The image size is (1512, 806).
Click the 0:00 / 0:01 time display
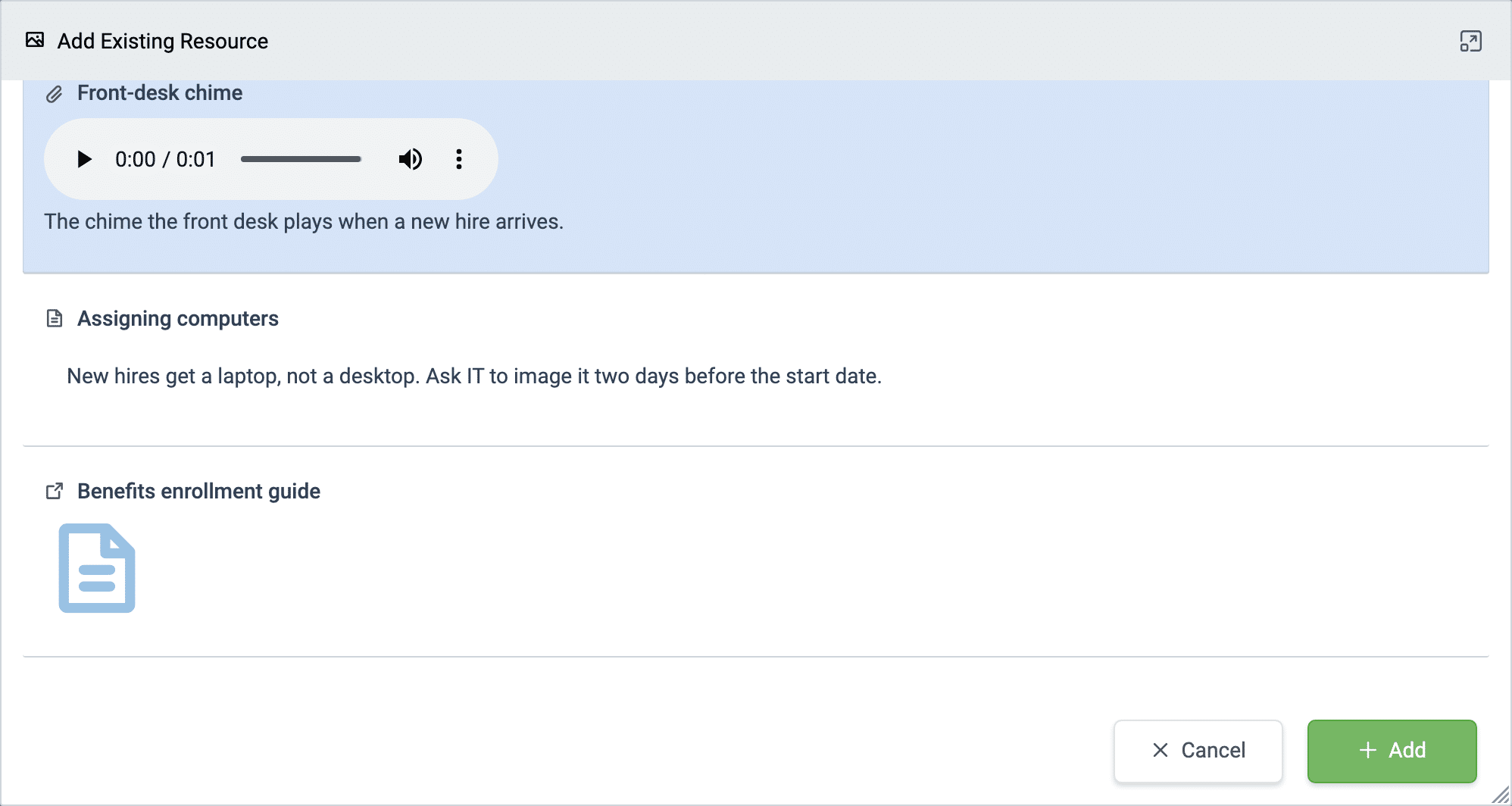tap(165, 159)
